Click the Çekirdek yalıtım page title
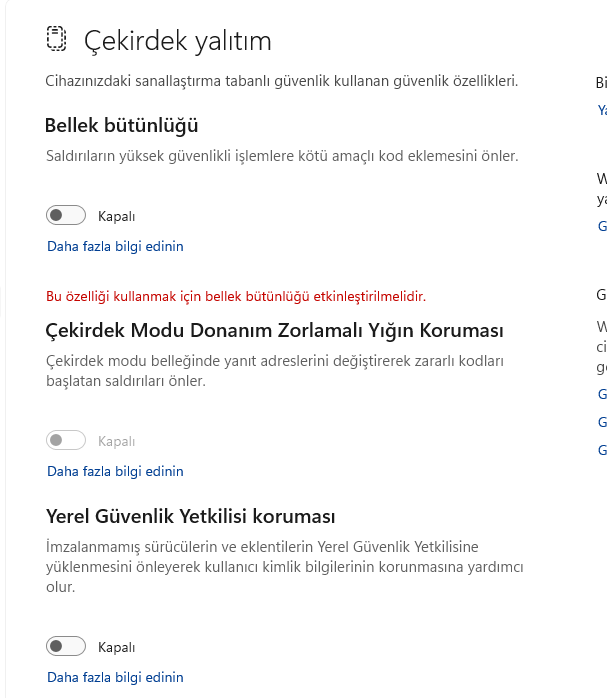 [177, 41]
